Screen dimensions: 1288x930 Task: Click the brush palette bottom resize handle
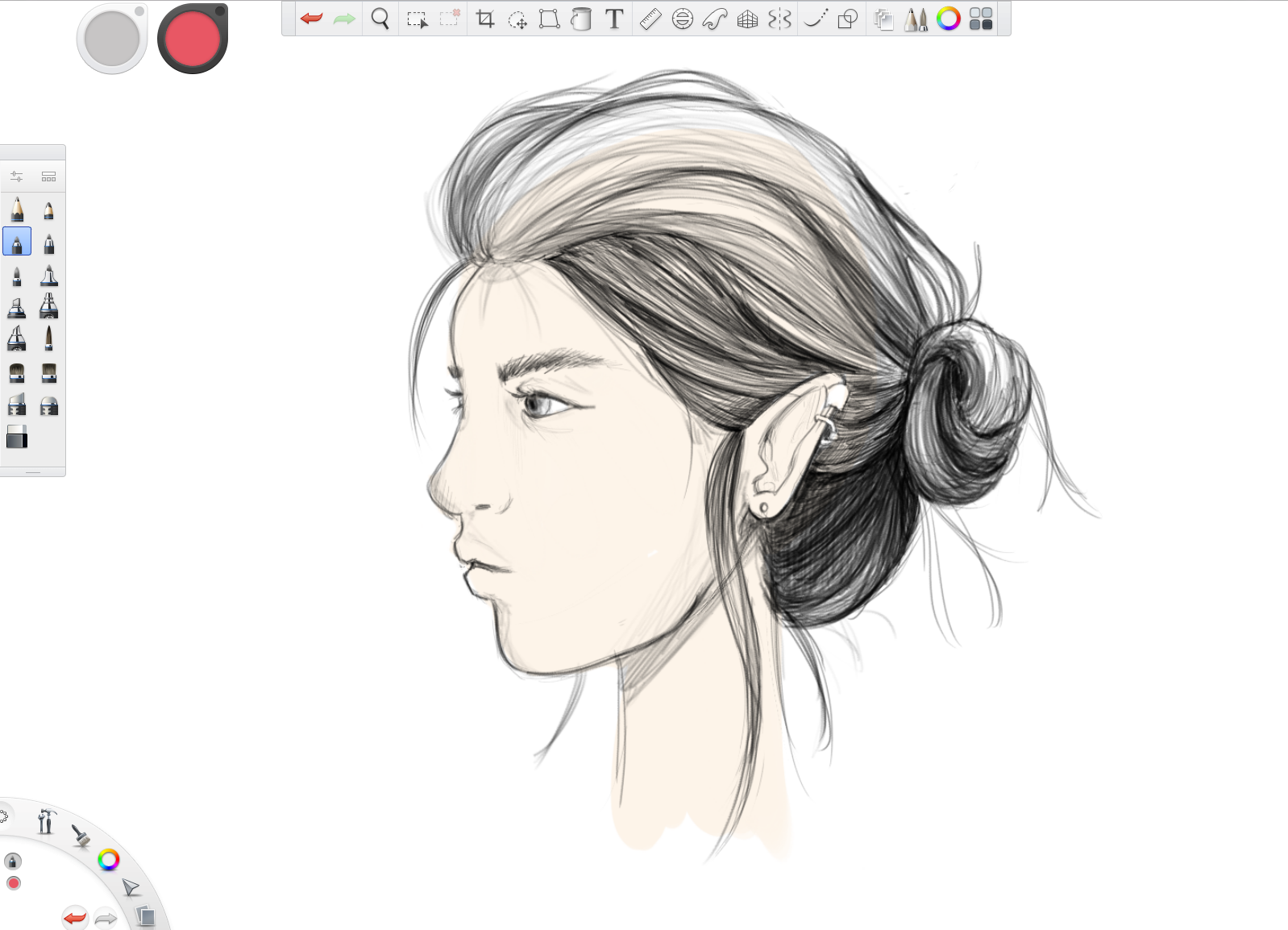pos(33,472)
